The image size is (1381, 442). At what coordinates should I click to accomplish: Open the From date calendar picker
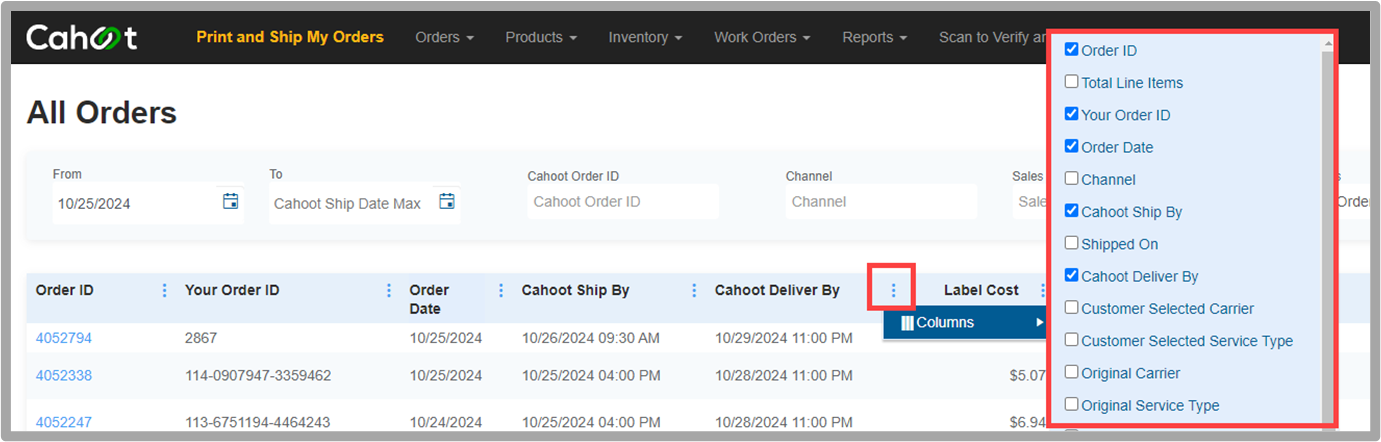(231, 201)
